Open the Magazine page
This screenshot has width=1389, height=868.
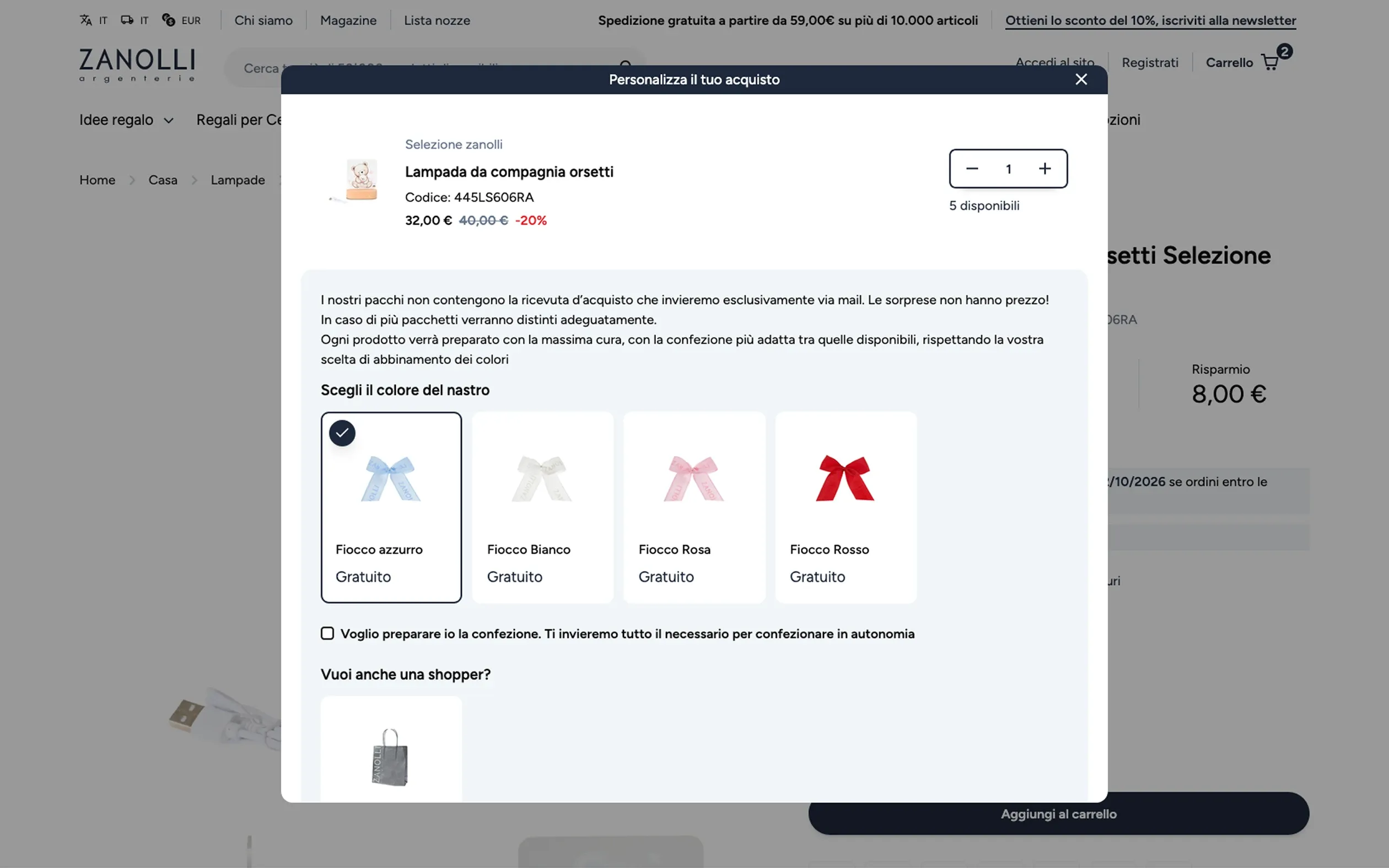[348, 20]
